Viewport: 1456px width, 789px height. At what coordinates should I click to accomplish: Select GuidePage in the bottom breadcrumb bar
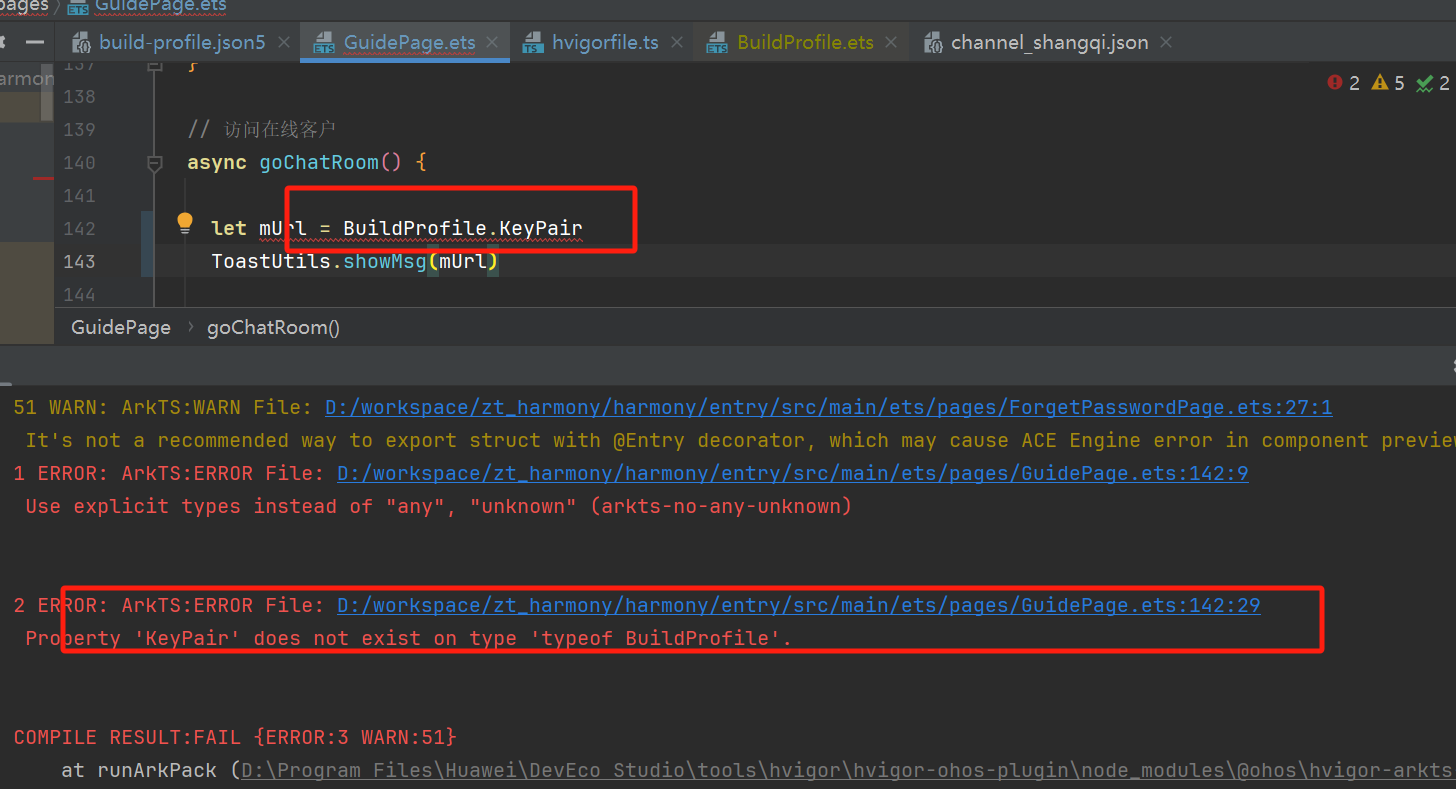(121, 328)
